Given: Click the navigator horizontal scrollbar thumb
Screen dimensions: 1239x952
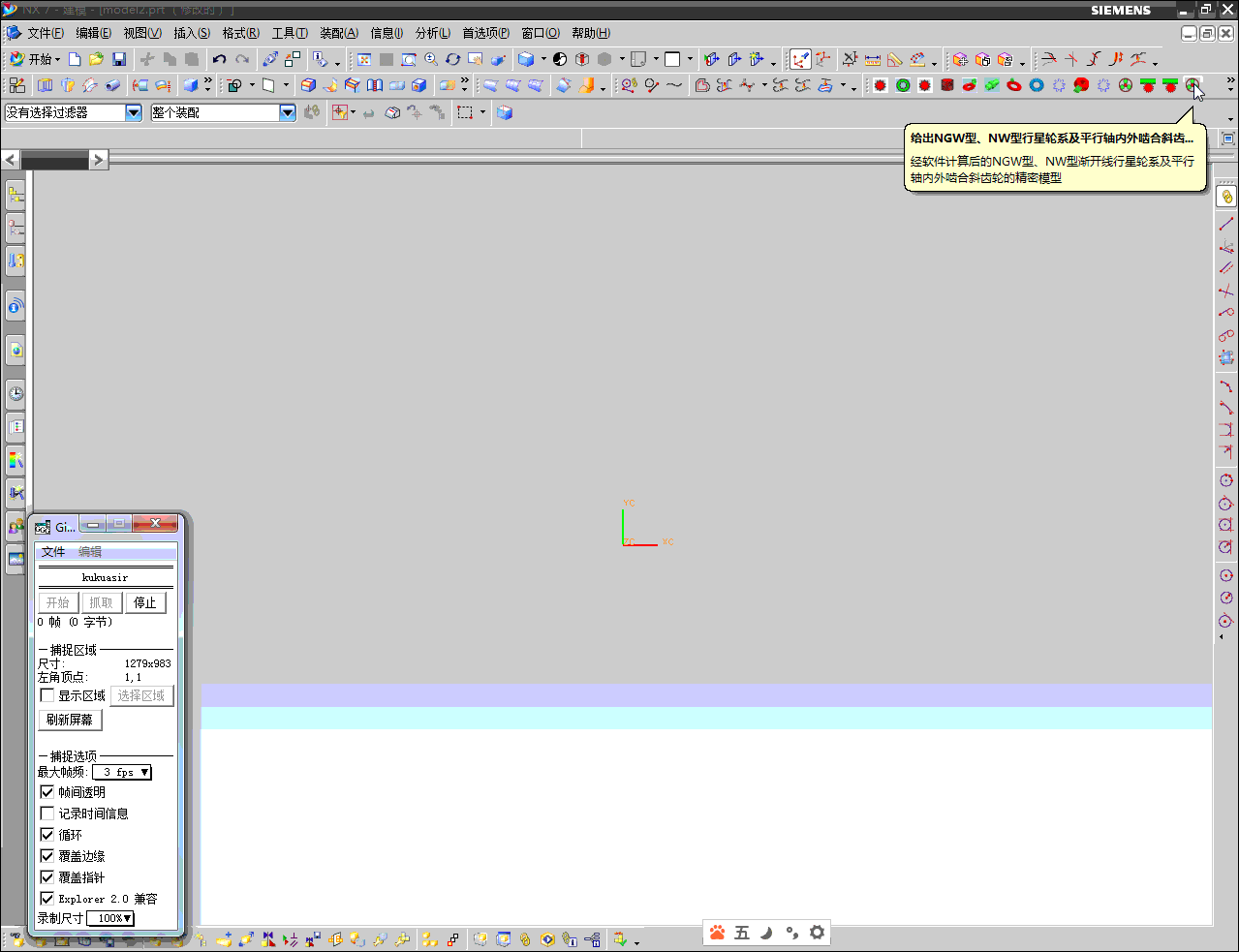Looking at the screenshot, I should 55,160.
